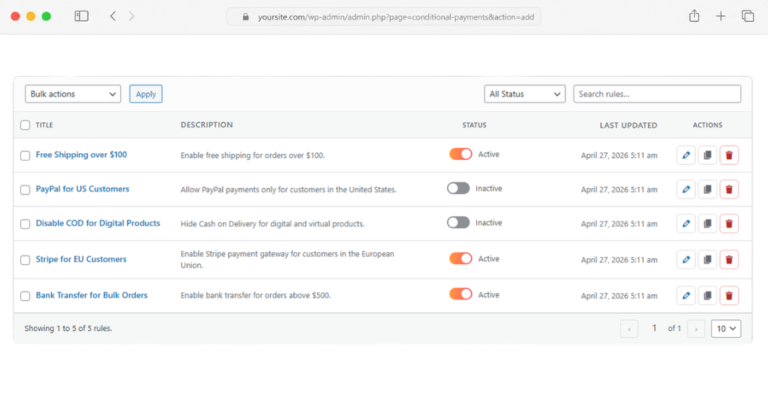Tick the Stripe for EU Customers checkbox

coord(25,260)
